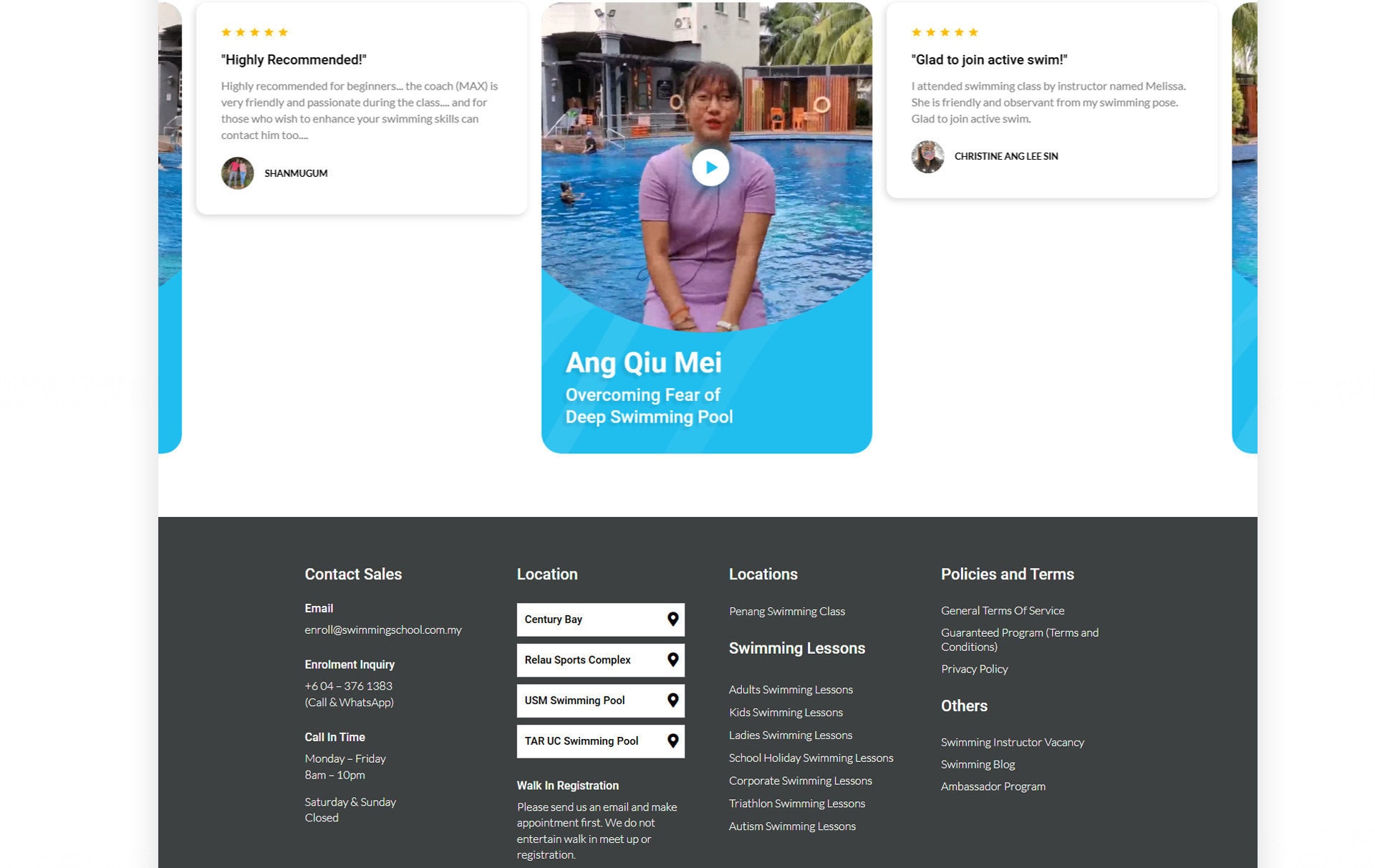Viewport: 1375px width, 868px height.
Task: Play the Ang Qiu Mei testimonial video
Action: coord(710,168)
